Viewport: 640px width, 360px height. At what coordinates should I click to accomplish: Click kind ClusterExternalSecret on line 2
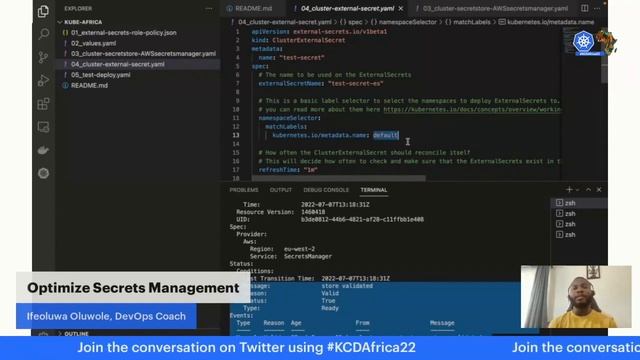(x=309, y=40)
